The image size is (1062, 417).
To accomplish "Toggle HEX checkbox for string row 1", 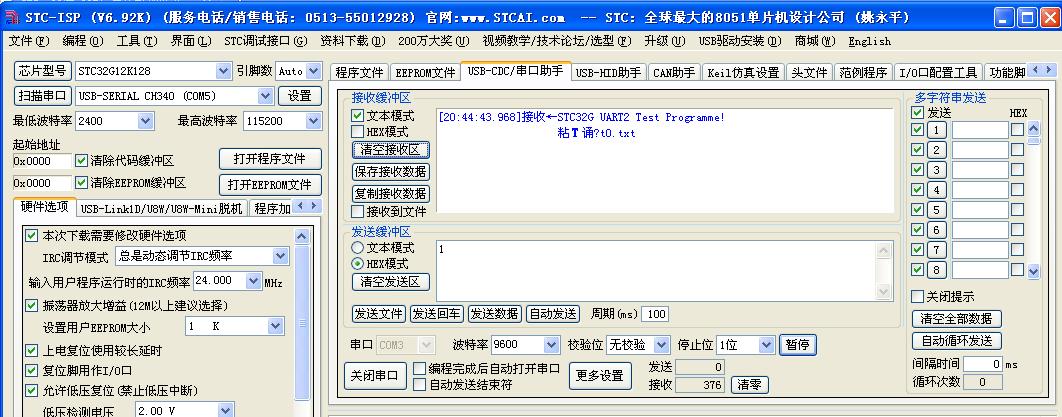I will tap(1017, 130).
